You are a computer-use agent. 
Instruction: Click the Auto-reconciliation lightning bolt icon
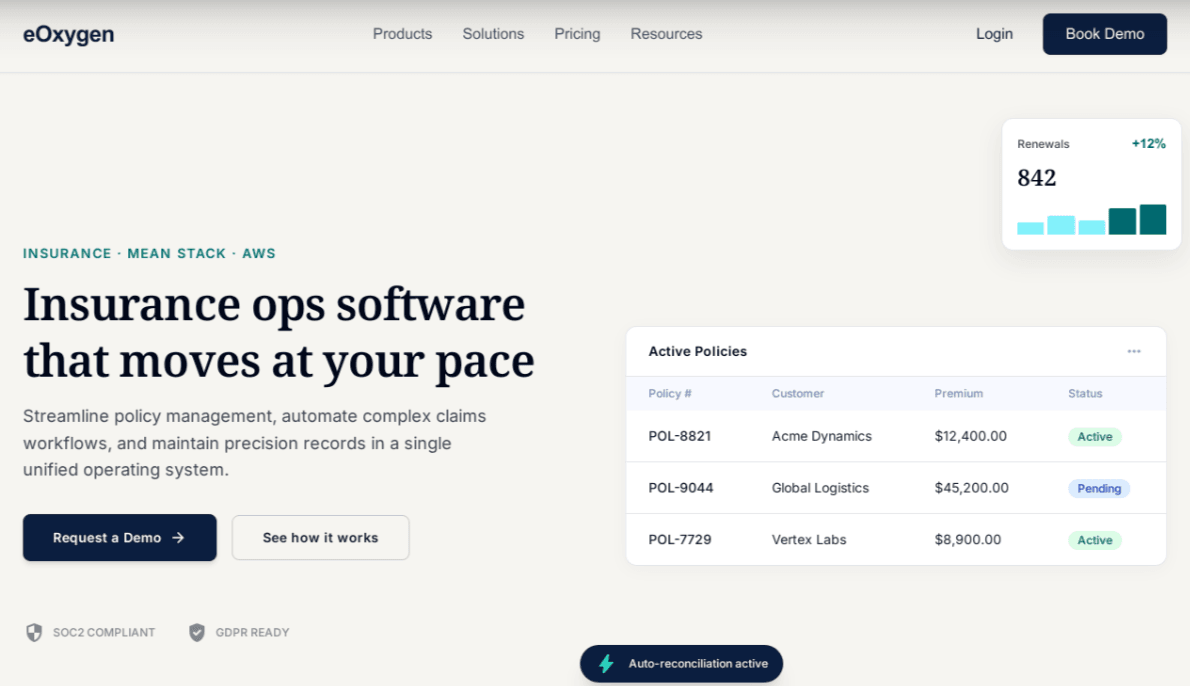(606, 664)
